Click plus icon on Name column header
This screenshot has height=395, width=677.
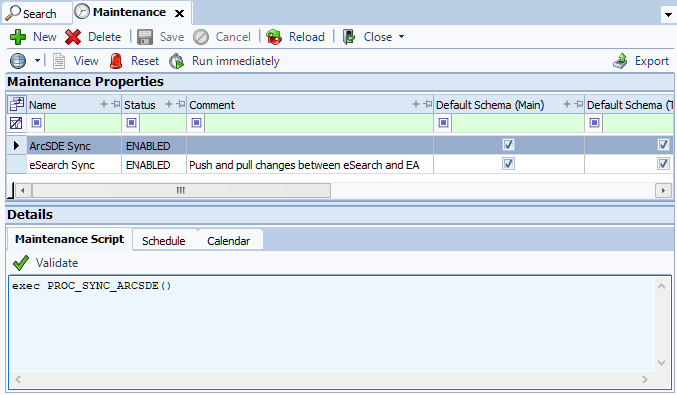pyautogui.click(x=104, y=104)
